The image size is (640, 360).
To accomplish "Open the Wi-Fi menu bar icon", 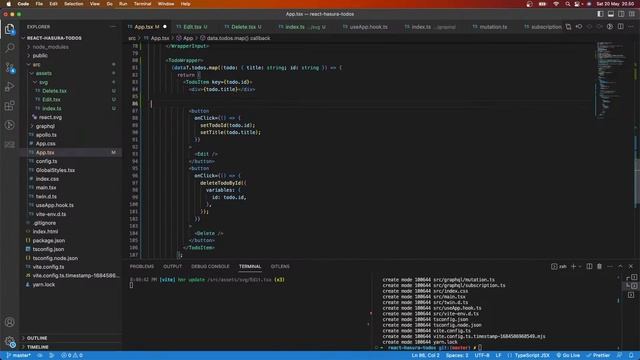I will pos(556,4).
